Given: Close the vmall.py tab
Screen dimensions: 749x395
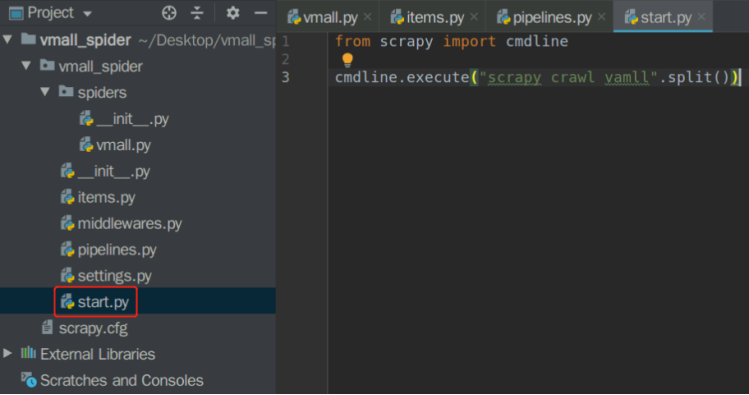Looking at the screenshot, I should [x=367, y=17].
